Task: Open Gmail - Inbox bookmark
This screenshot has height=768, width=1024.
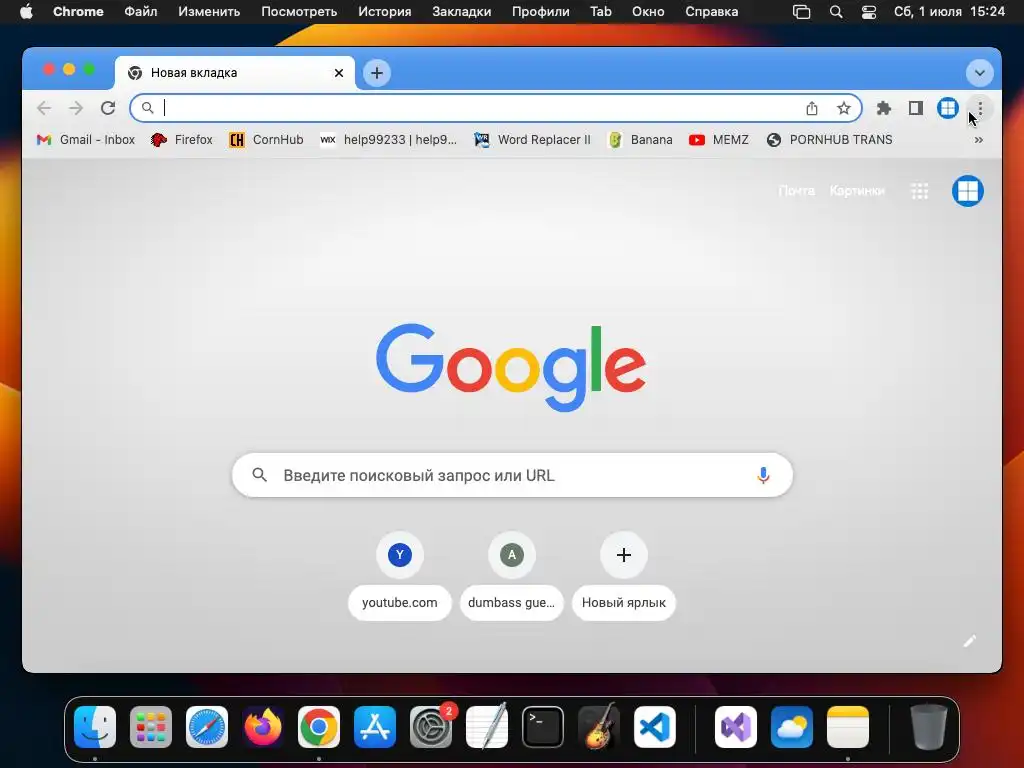Action: coord(86,140)
